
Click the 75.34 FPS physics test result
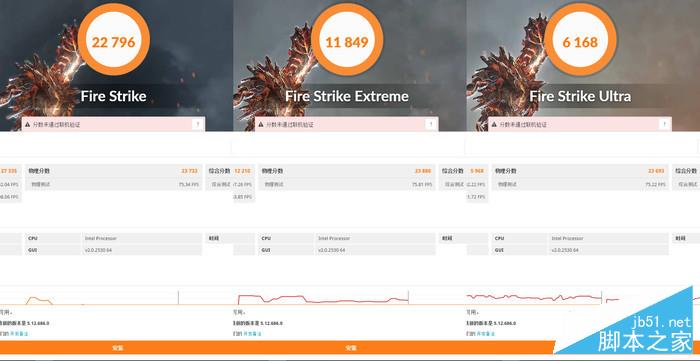(190, 184)
